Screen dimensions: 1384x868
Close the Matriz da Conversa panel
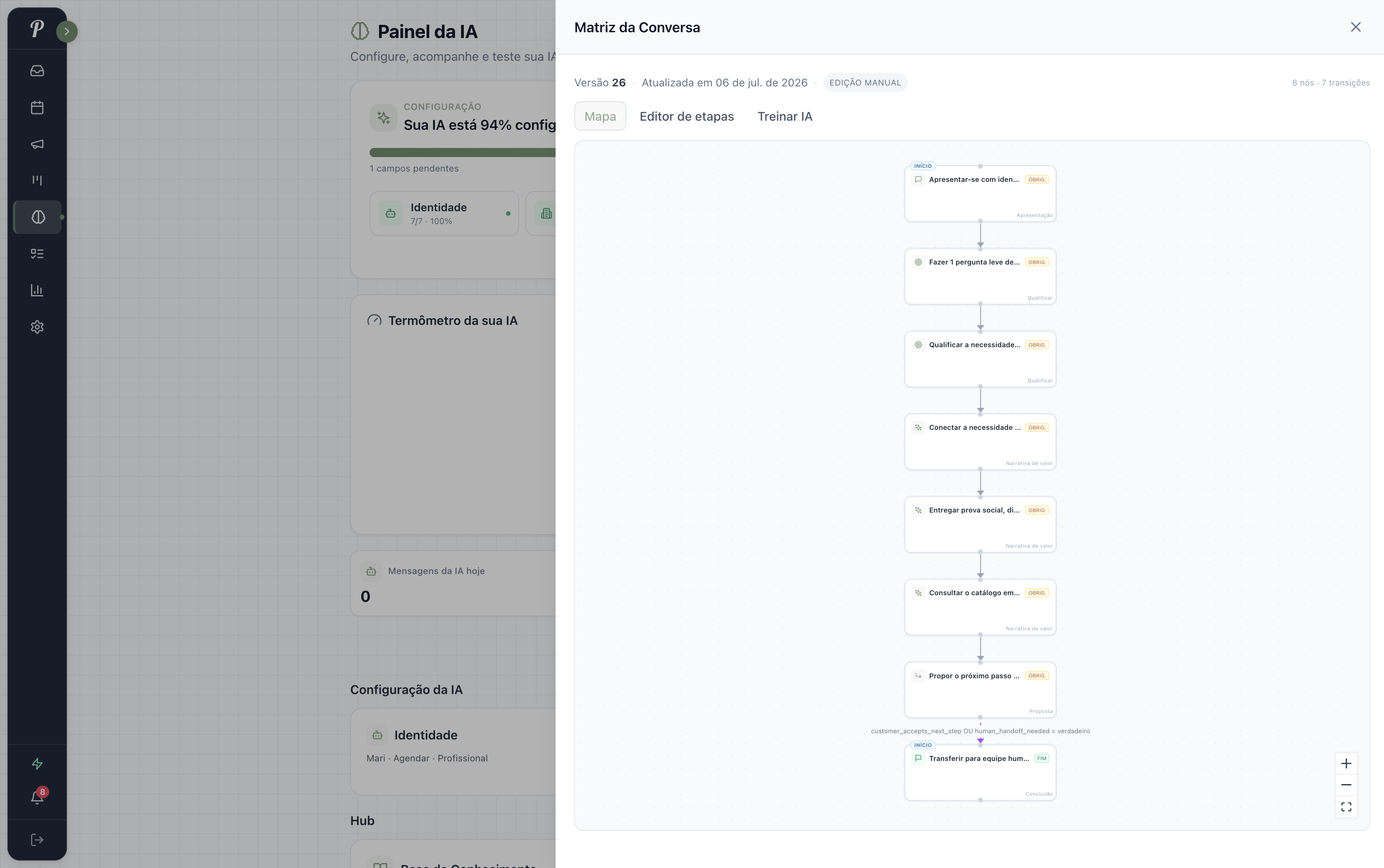coord(1355,27)
